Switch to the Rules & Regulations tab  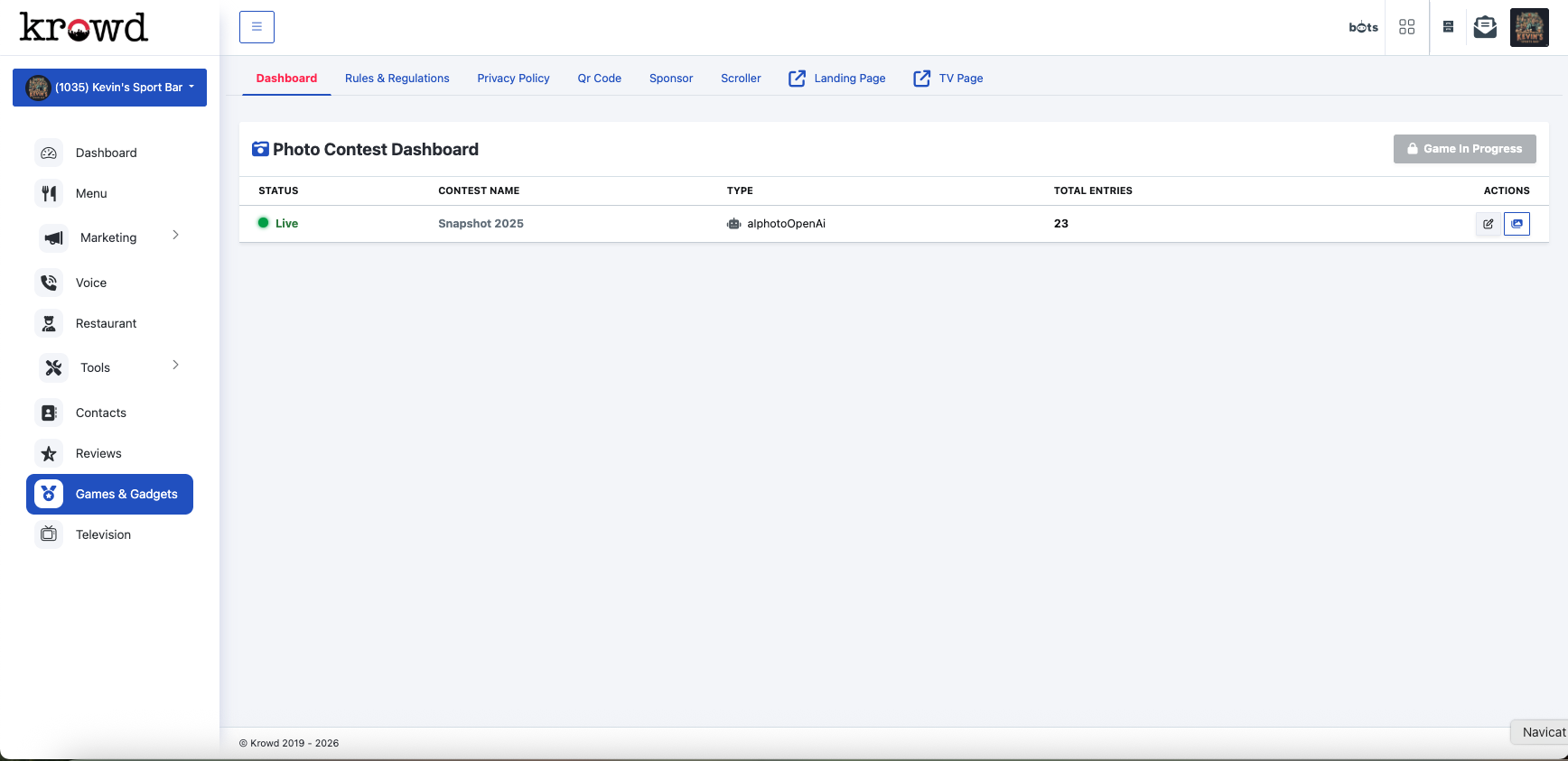coord(397,79)
